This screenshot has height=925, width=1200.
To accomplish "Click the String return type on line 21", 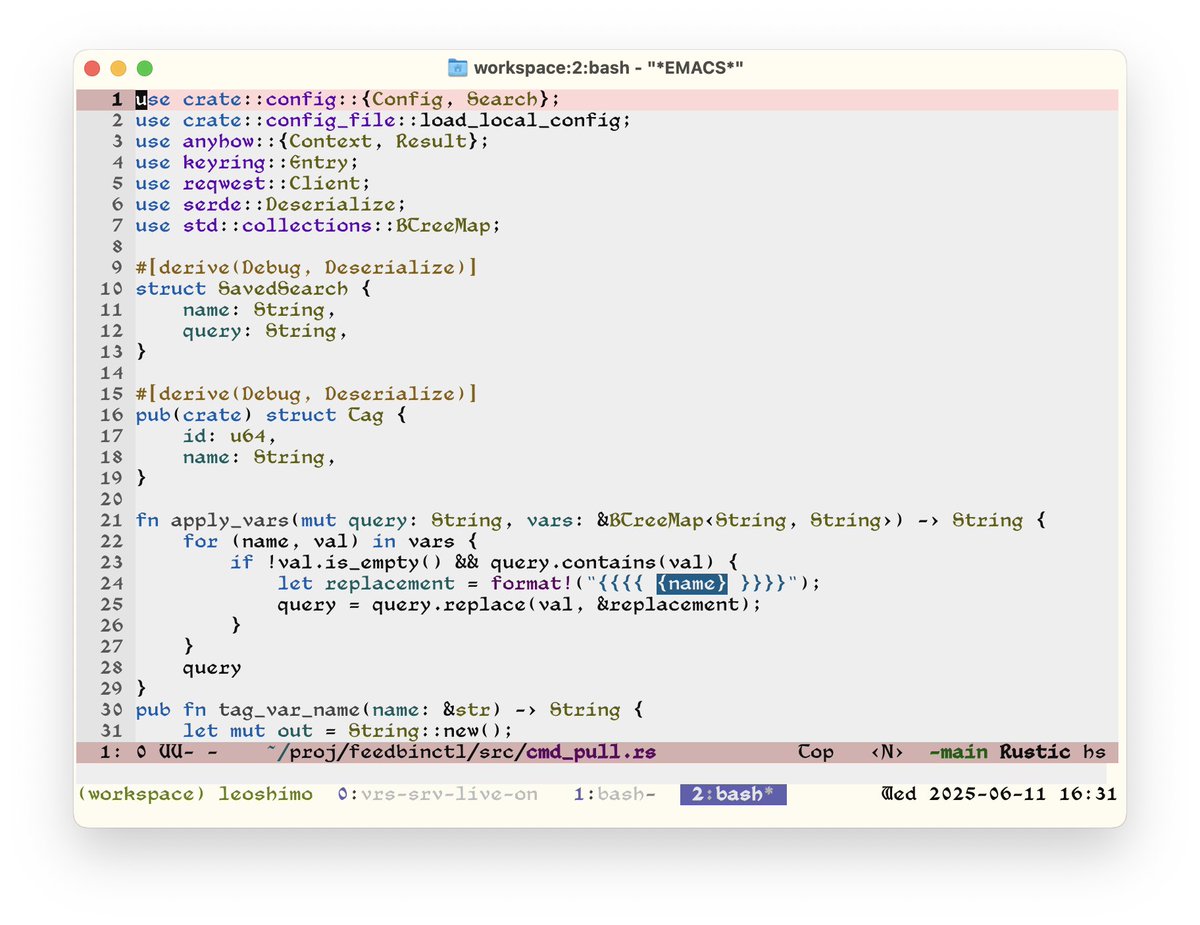I will [987, 520].
